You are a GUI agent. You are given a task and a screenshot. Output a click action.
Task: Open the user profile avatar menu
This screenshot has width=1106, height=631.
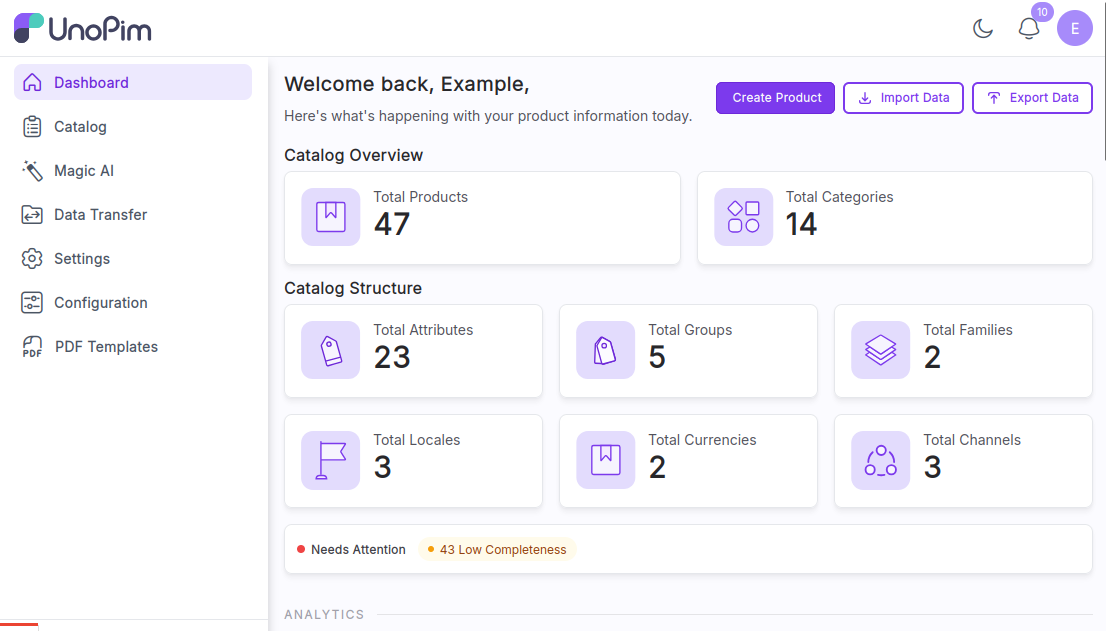[x=1074, y=28]
